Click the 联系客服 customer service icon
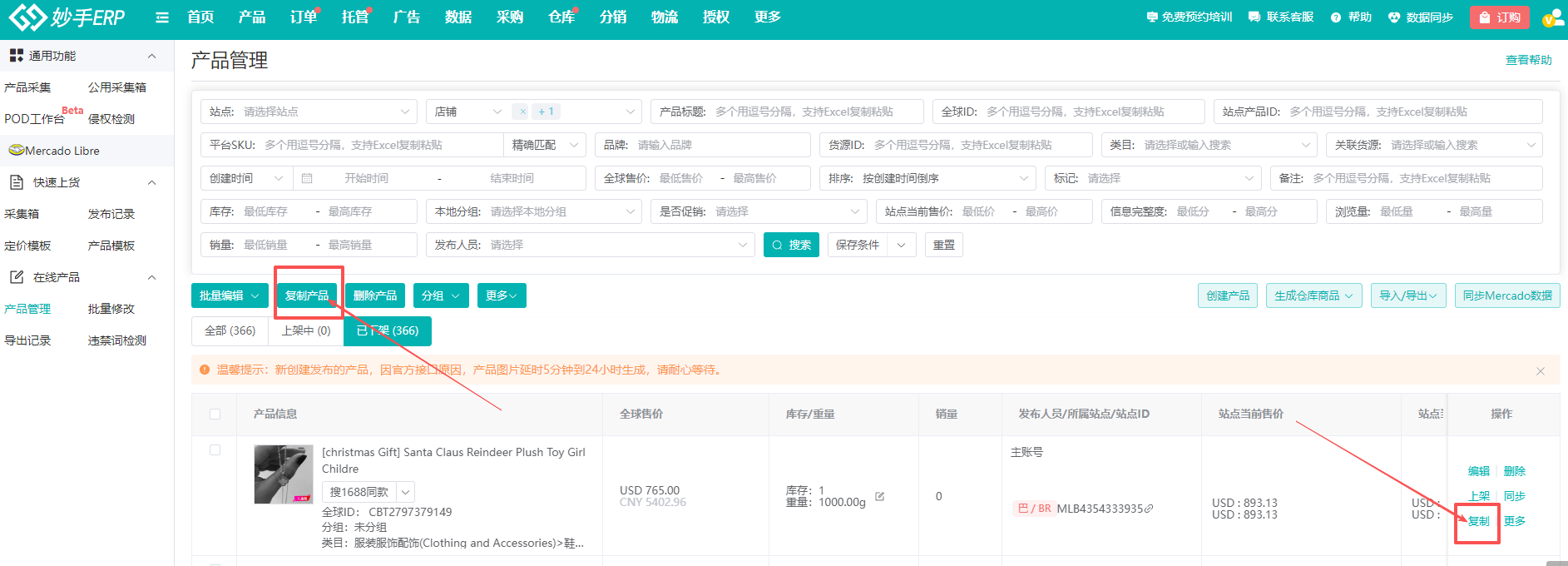This screenshot has width=1568, height=566. [1254, 17]
